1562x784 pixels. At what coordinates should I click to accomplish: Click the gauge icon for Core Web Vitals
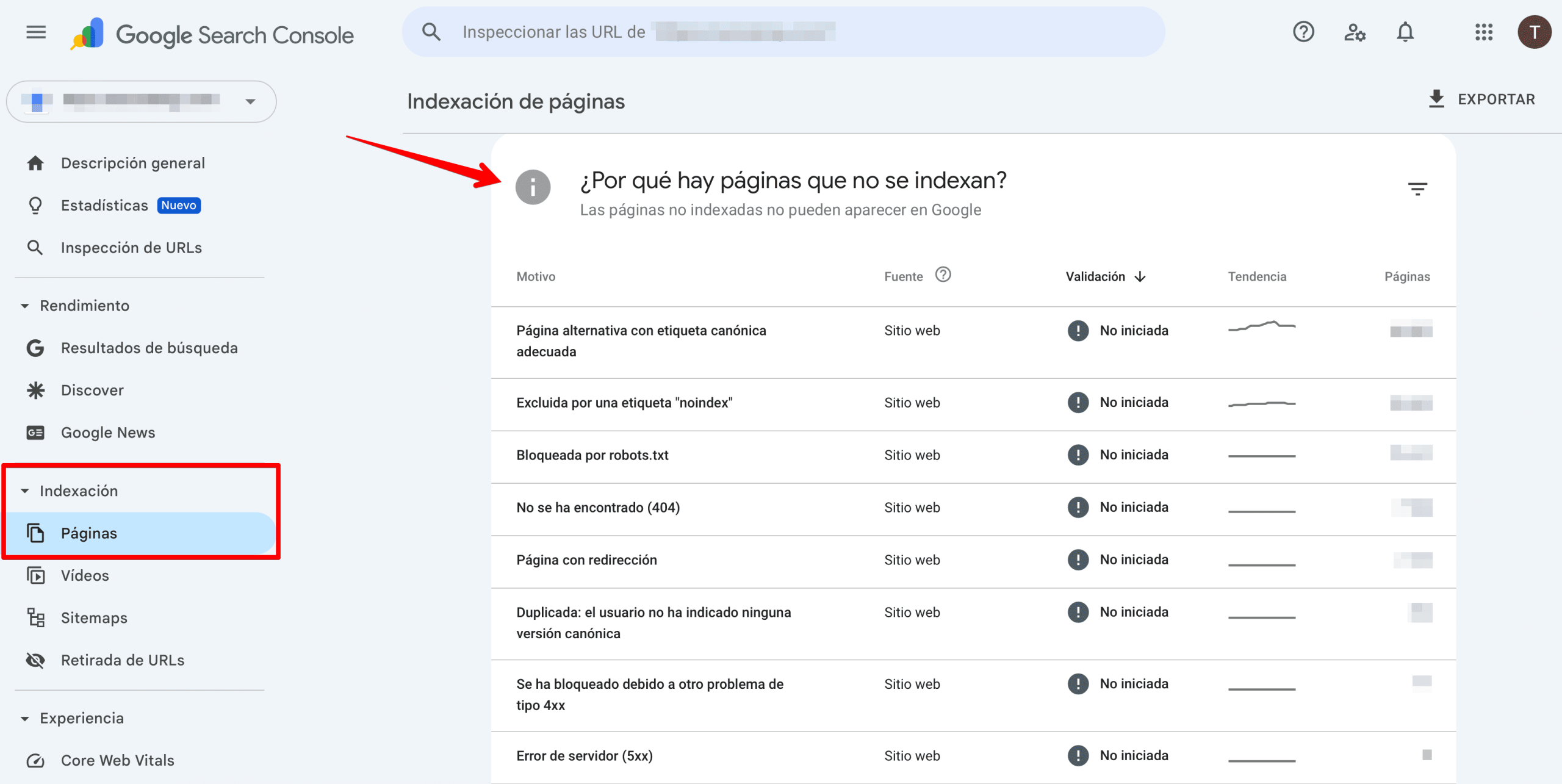(35, 760)
